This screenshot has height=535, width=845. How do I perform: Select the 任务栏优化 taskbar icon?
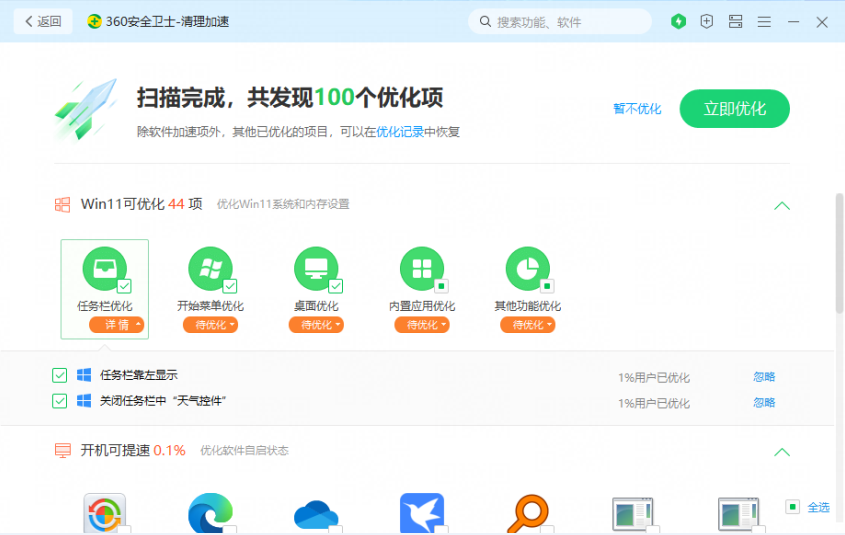pyautogui.click(x=104, y=269)
